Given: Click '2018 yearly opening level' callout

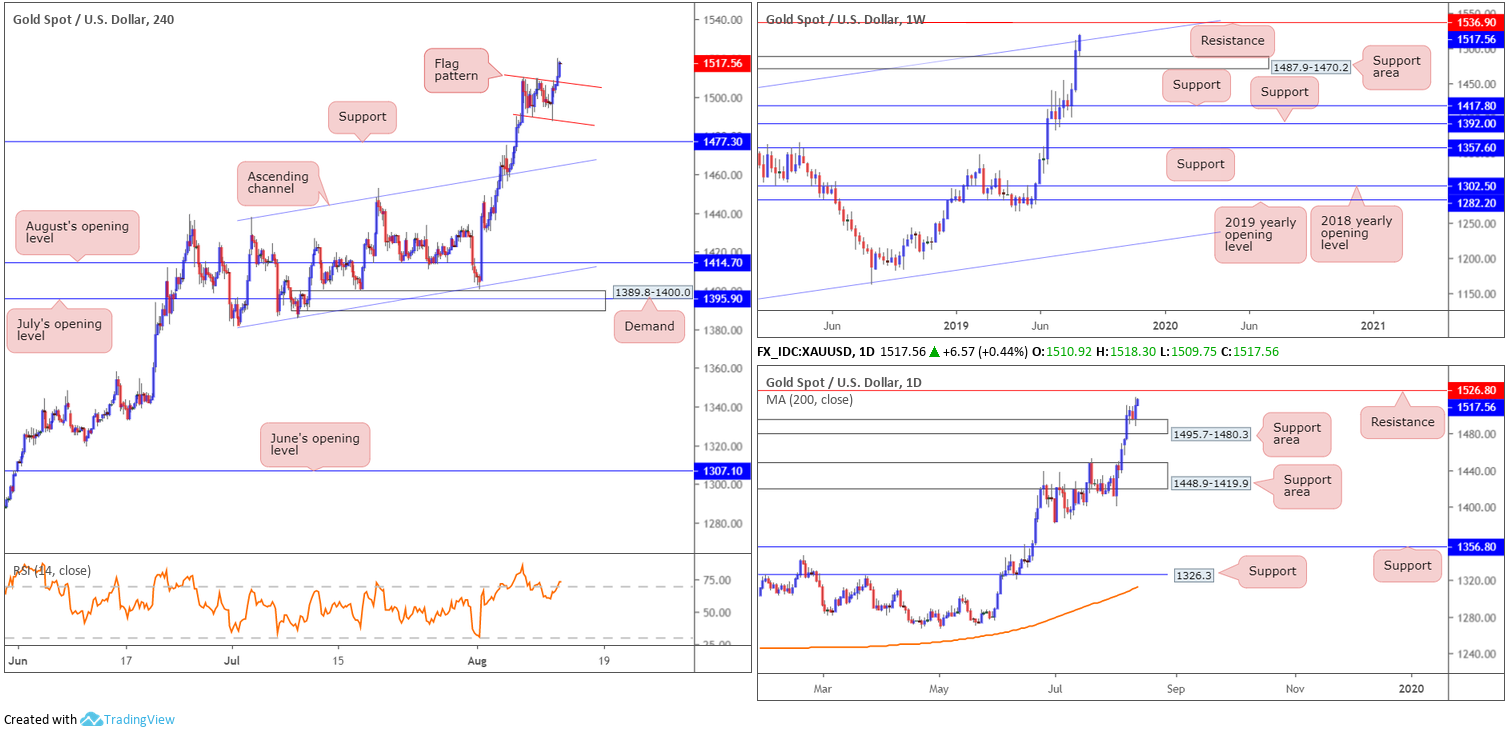Looking at the screenshot, I should click(1356, 233).
